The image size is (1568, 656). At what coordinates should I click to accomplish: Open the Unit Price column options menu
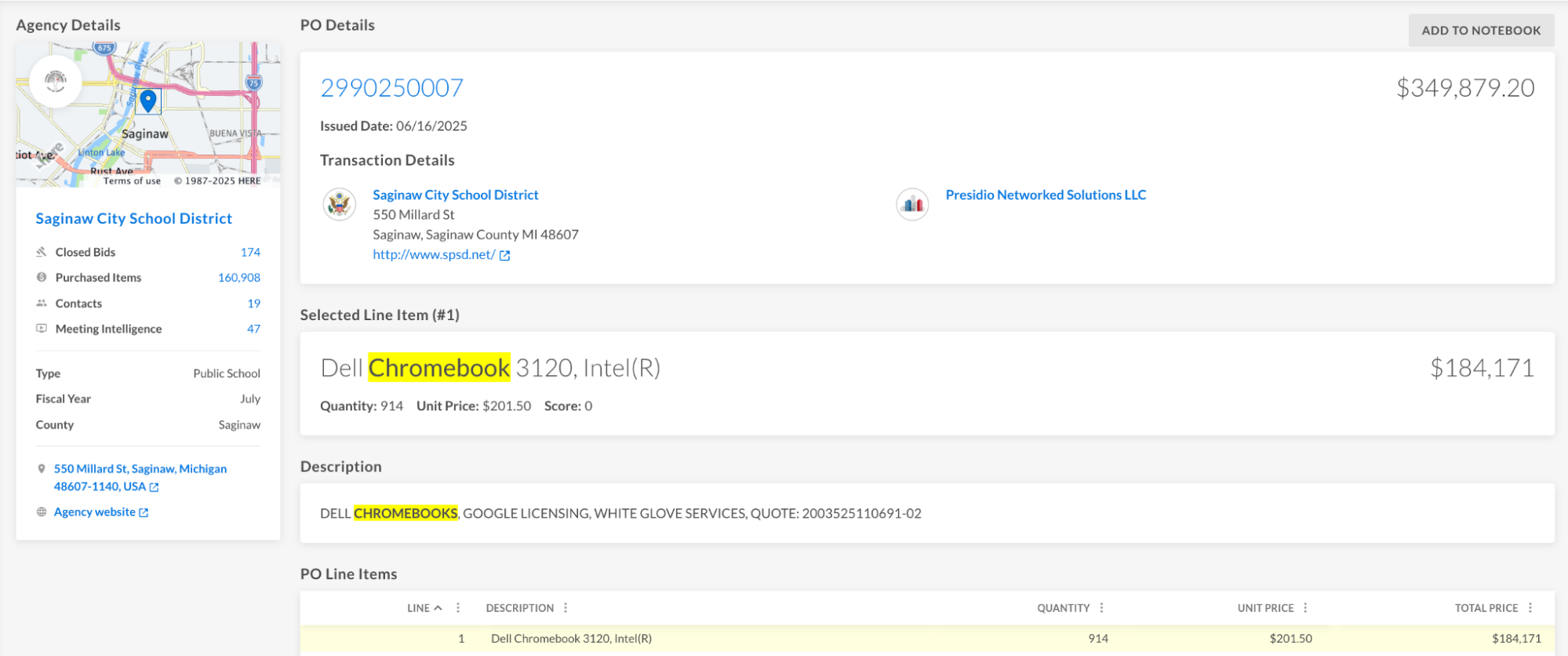click(1305, 608)
